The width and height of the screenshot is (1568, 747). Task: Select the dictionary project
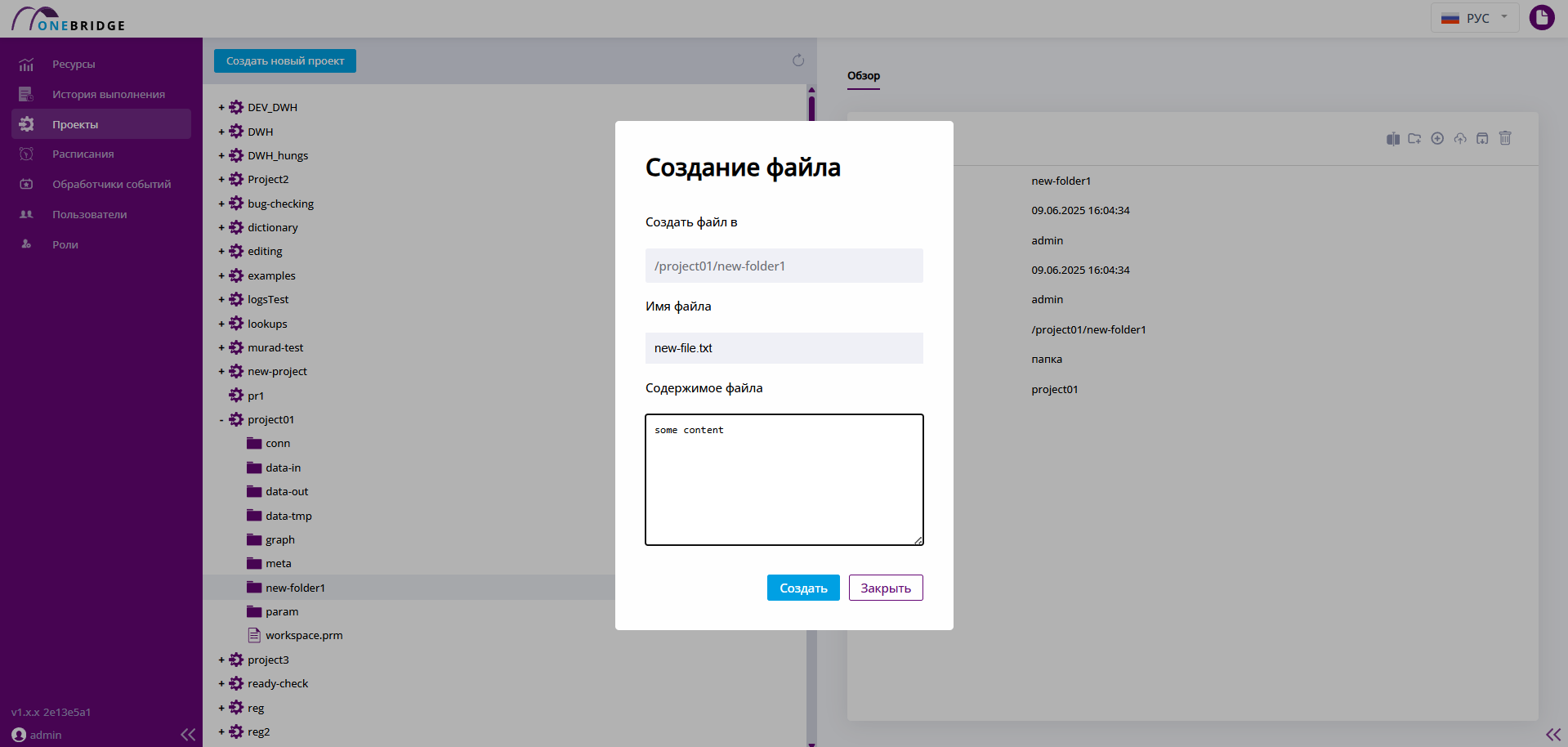click(x=273, y=227)
